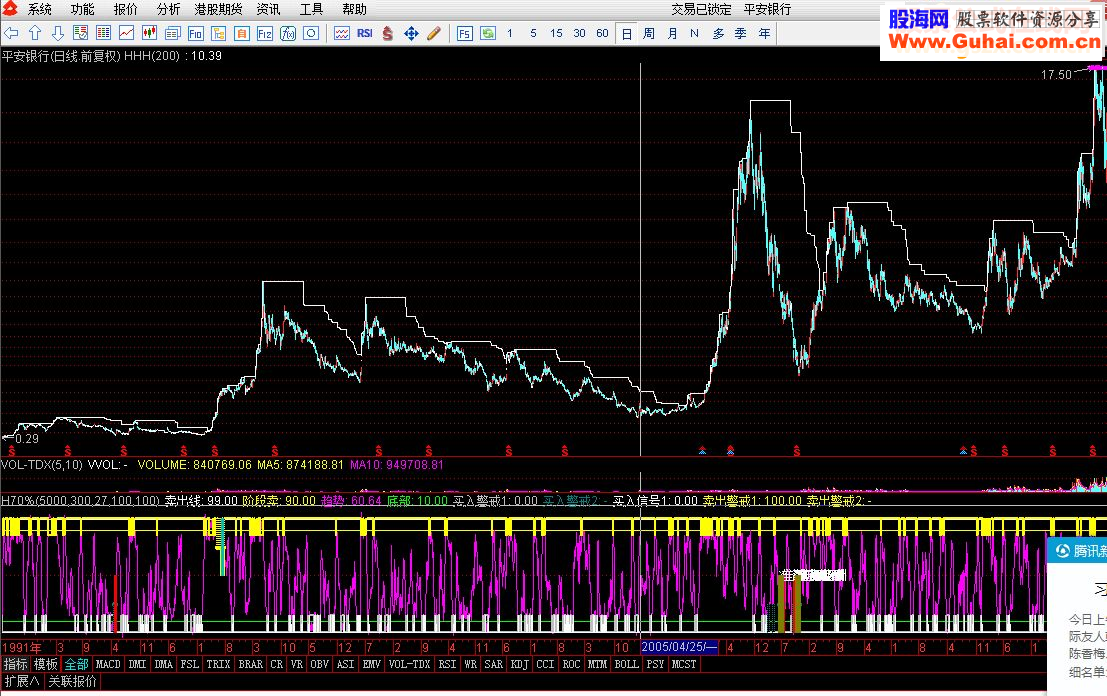Select the 5-minute period button
Screen dimensions: 1107x696
pos(533,33)
